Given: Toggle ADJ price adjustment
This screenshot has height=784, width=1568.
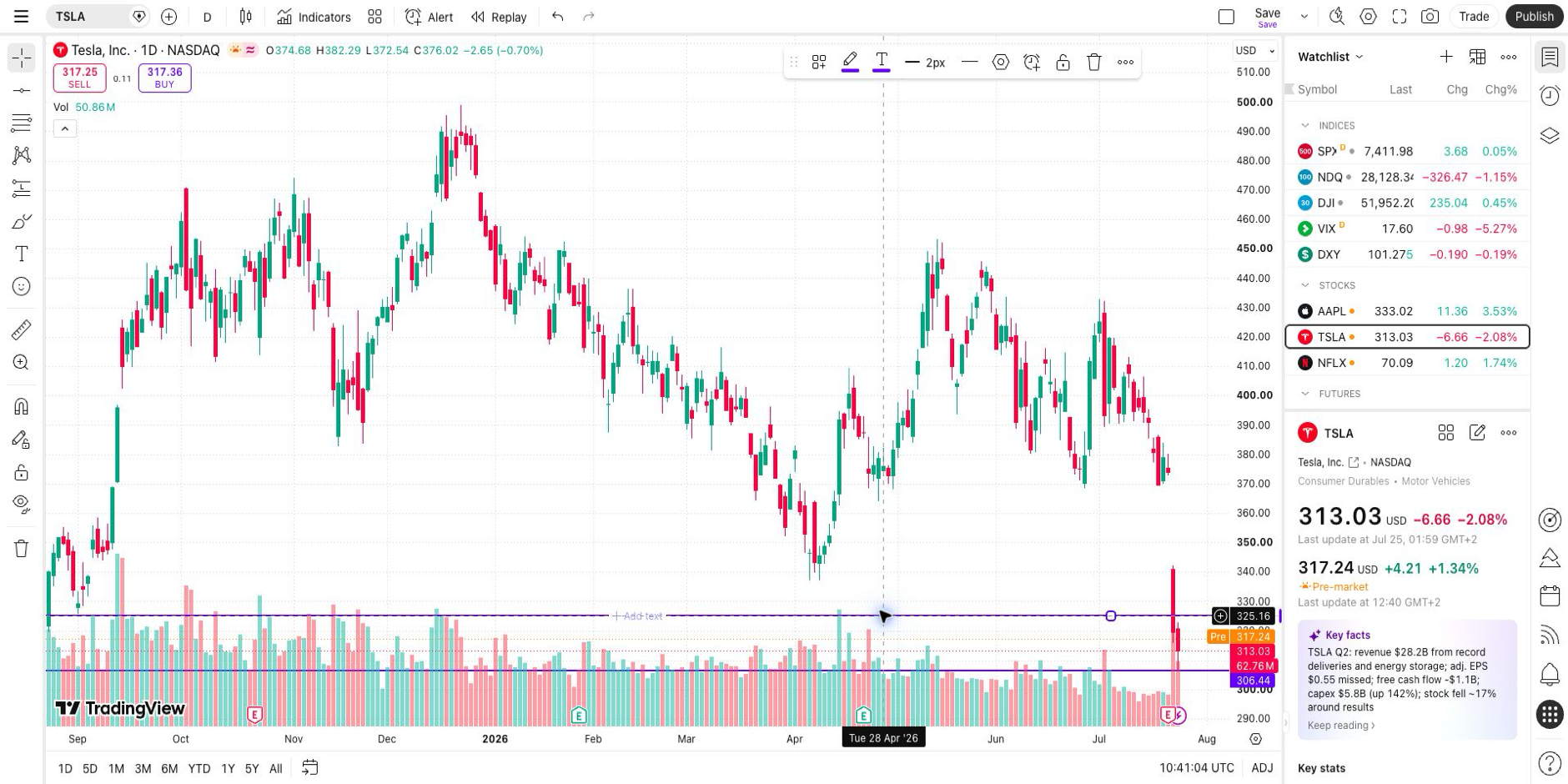Looking at the screenshot, I should (1262, 768).
